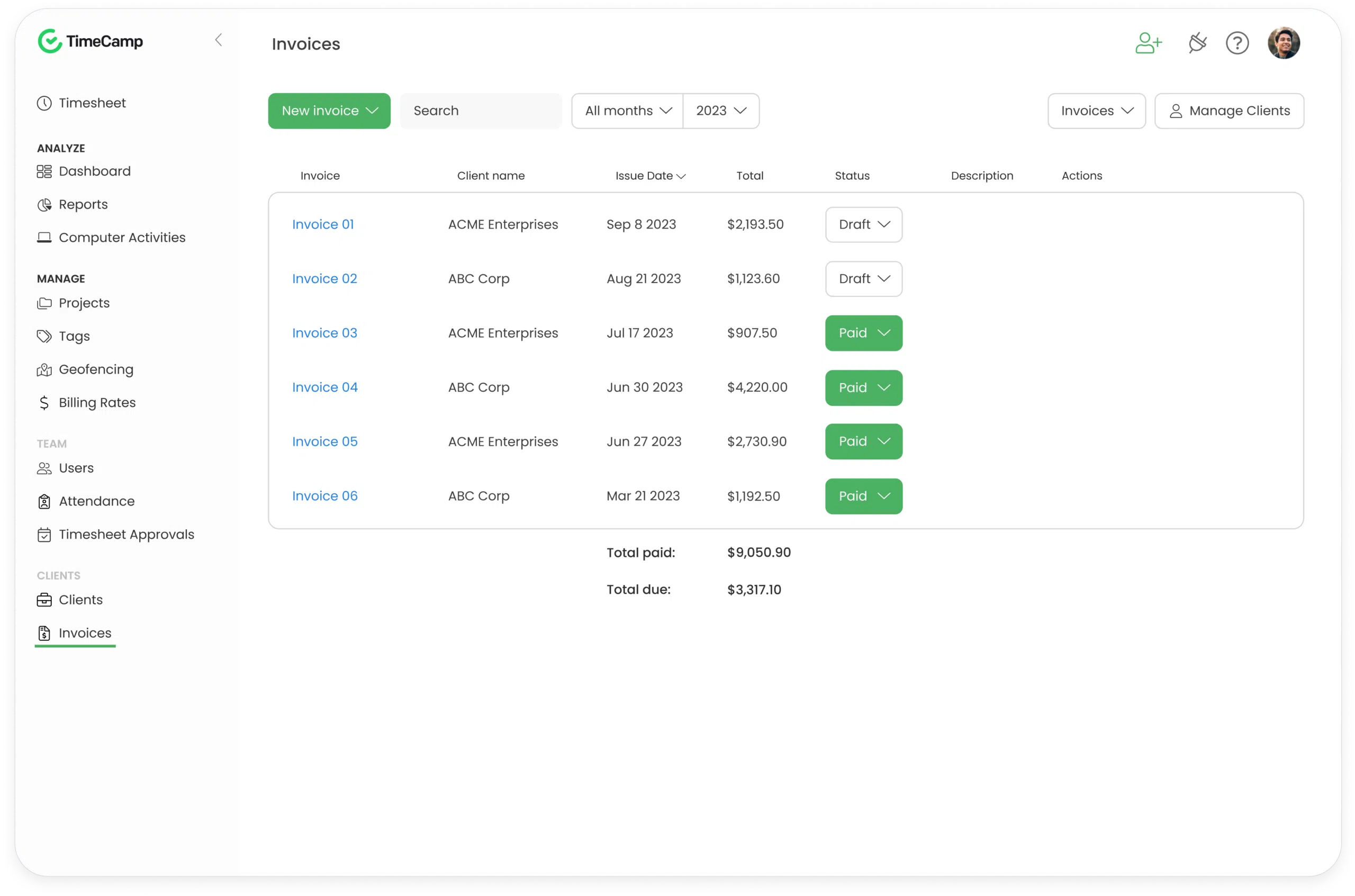Image resolution: width=1355 pixels, height=896 pixels.
Task: Open integrations via the plug icon
Action: click(x=1197, y=43)
